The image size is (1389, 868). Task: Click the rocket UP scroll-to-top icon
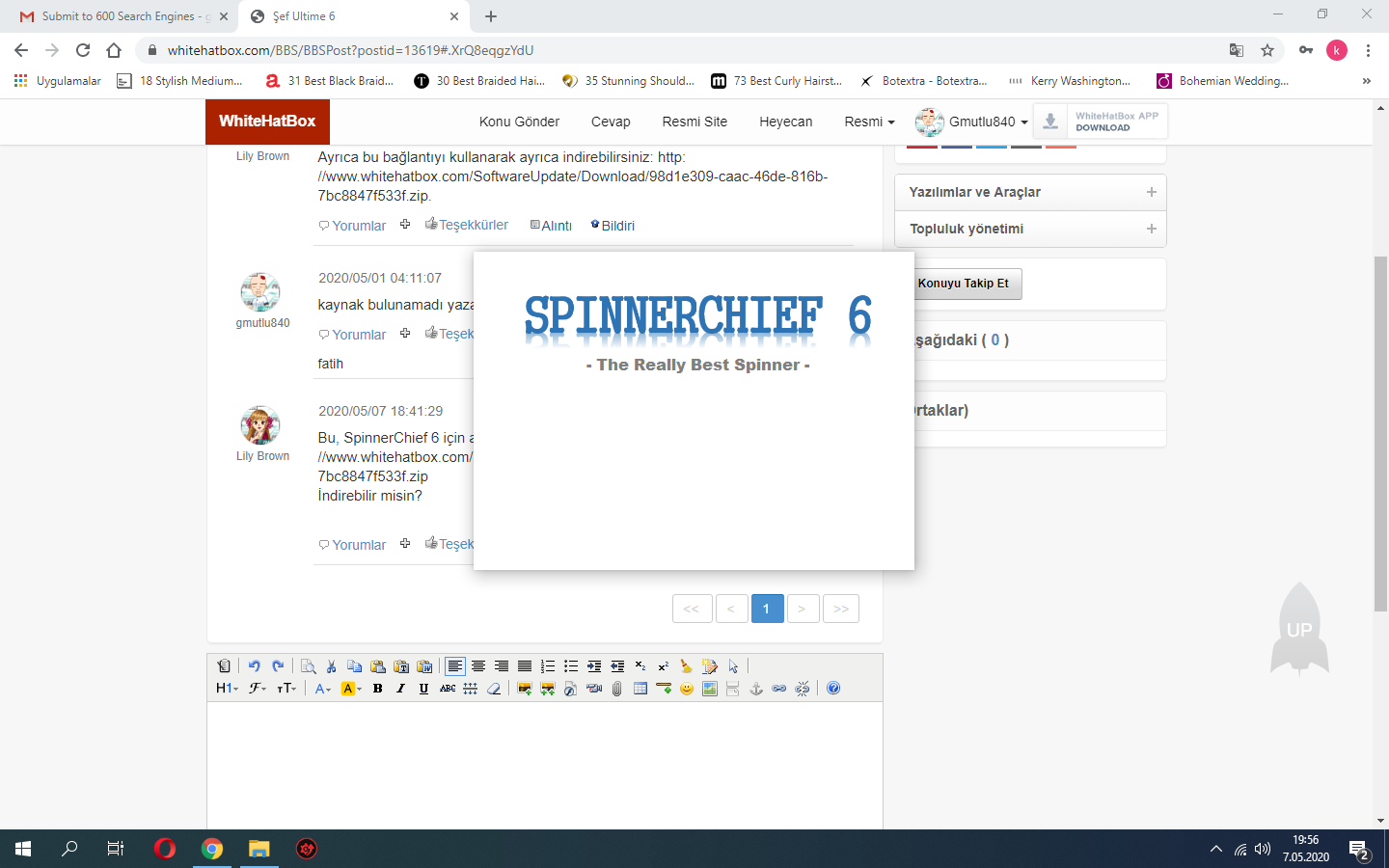tap(1299, 629)
